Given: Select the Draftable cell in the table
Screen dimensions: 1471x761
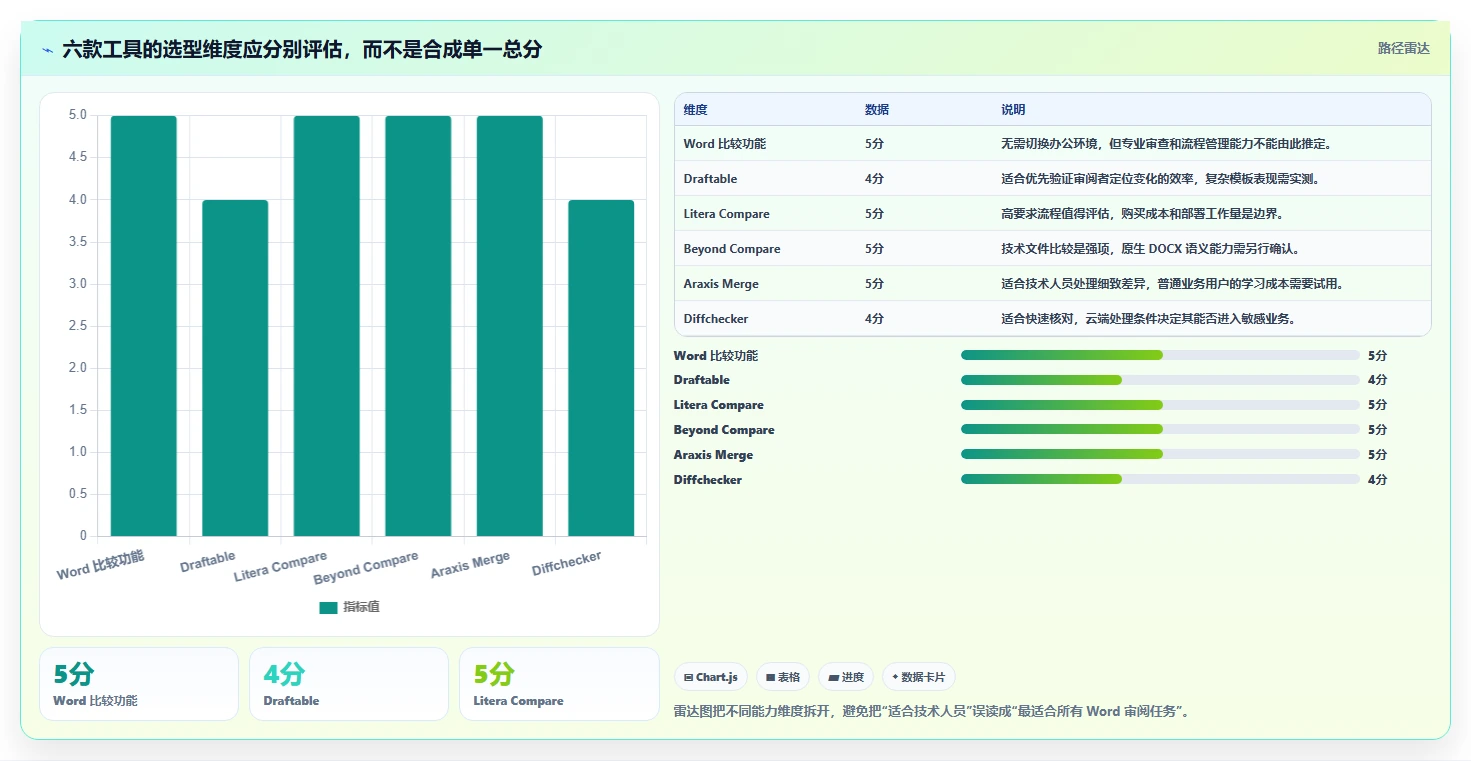Looking at the screenshot, I should point(711,179).
